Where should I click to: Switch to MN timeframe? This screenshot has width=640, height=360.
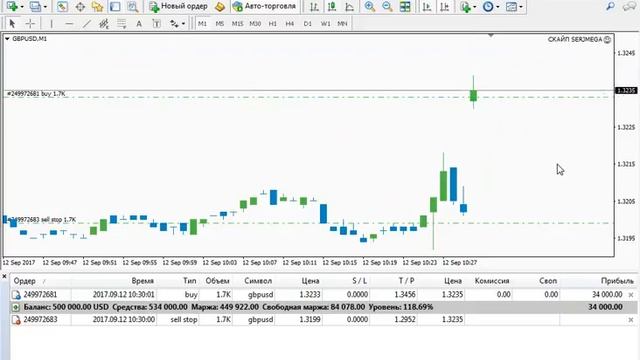click(x=342, y=24)
